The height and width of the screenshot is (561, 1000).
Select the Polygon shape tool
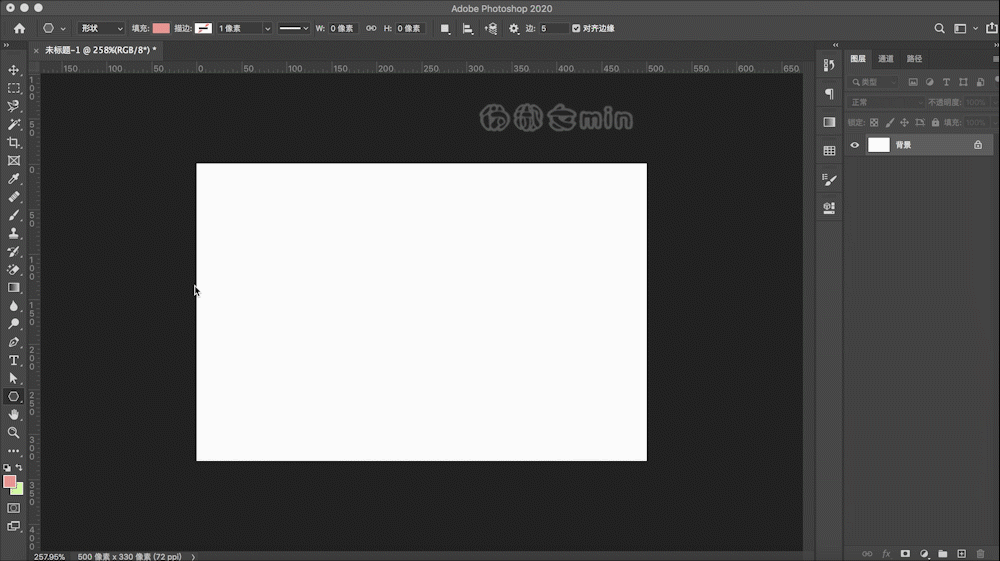point(13,397)
